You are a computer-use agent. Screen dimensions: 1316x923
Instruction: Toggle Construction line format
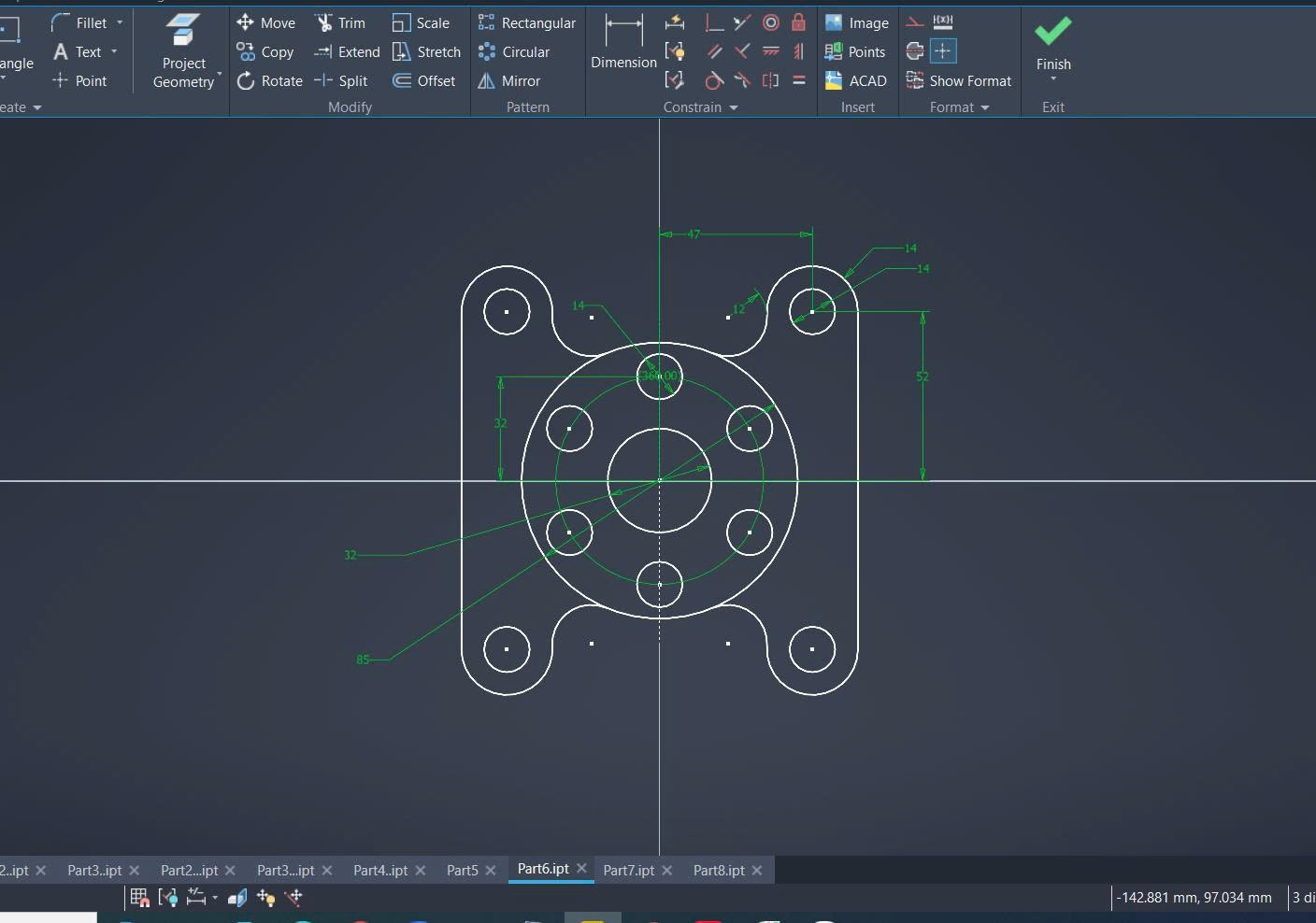pyautogui.click(x=915, y=22)
